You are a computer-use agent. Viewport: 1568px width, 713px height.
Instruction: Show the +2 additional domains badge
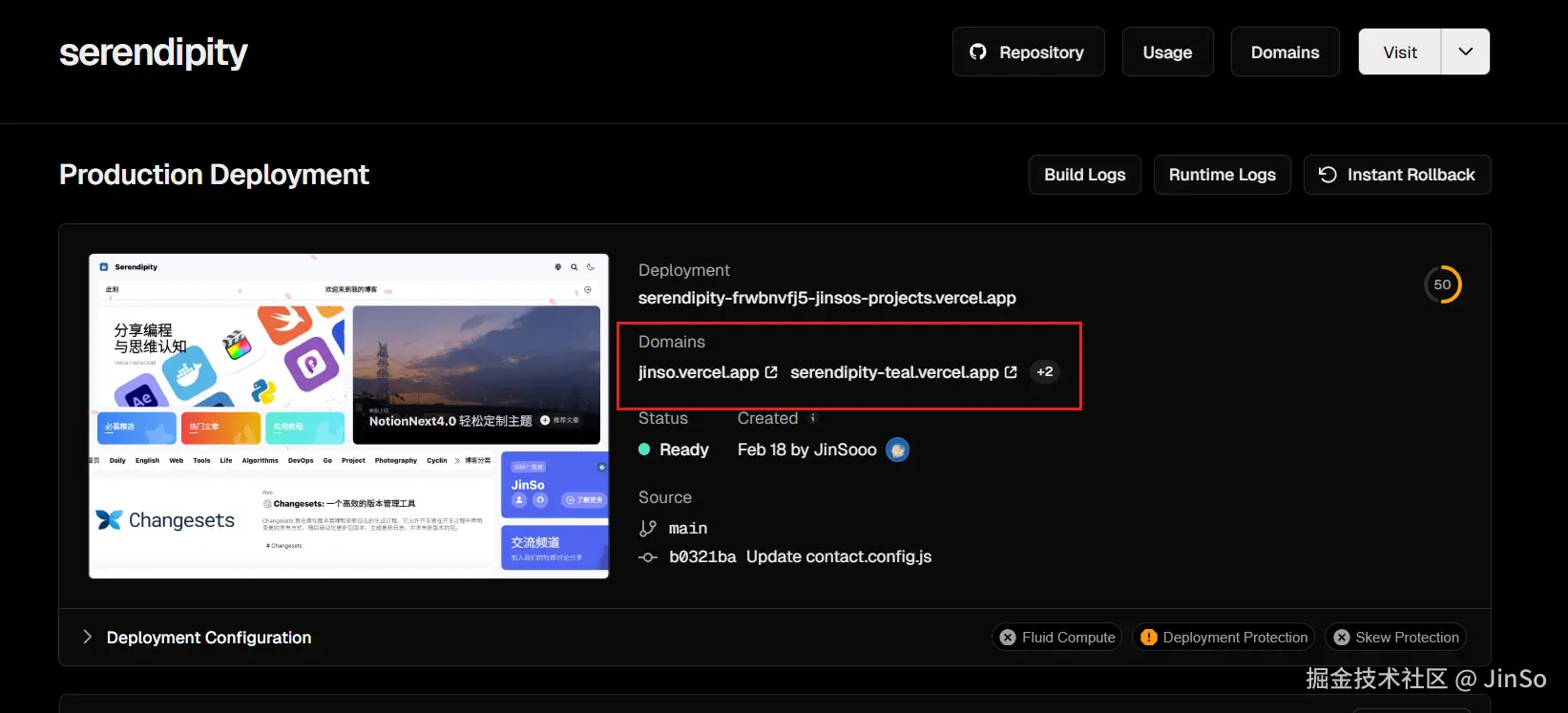coord(1045,372)
